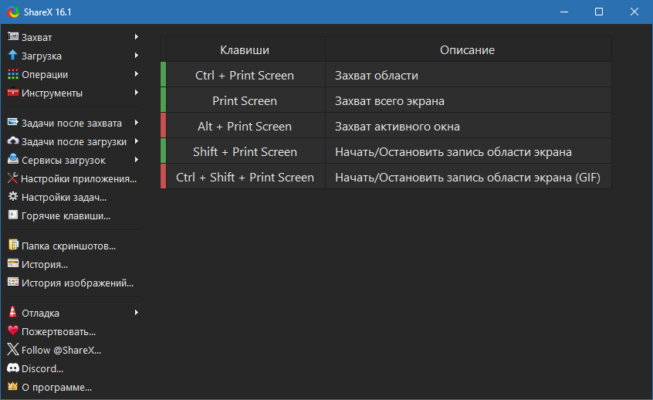Expand the Задачи после загрузки arrow

tap(136, 141)
